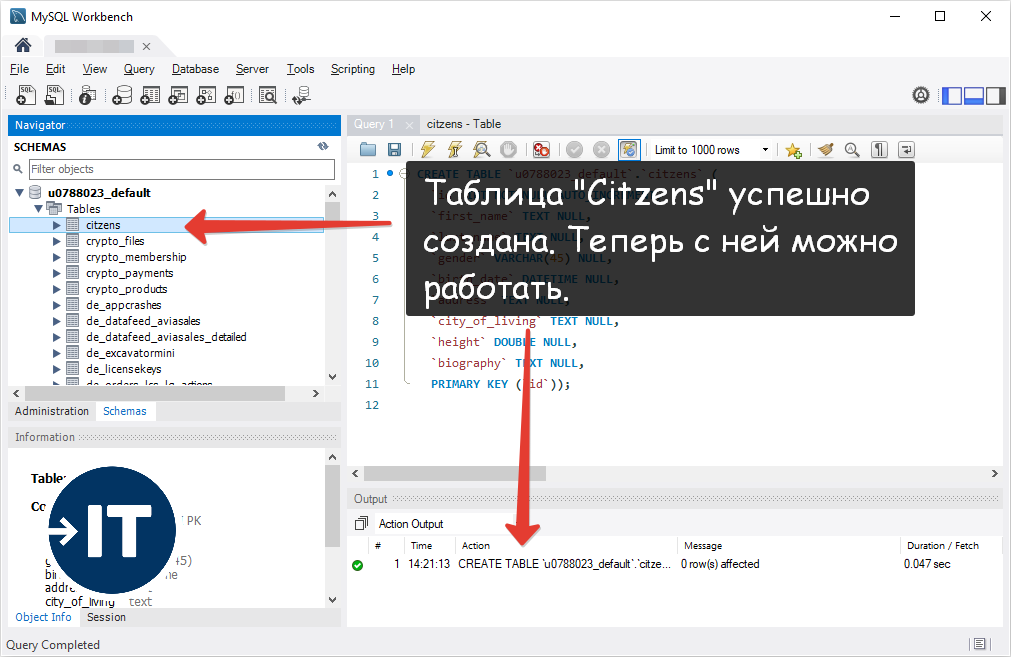The height and width of the screenshot is (657, 1011).
Task: Open the Database menu
Action: [195, 68]
